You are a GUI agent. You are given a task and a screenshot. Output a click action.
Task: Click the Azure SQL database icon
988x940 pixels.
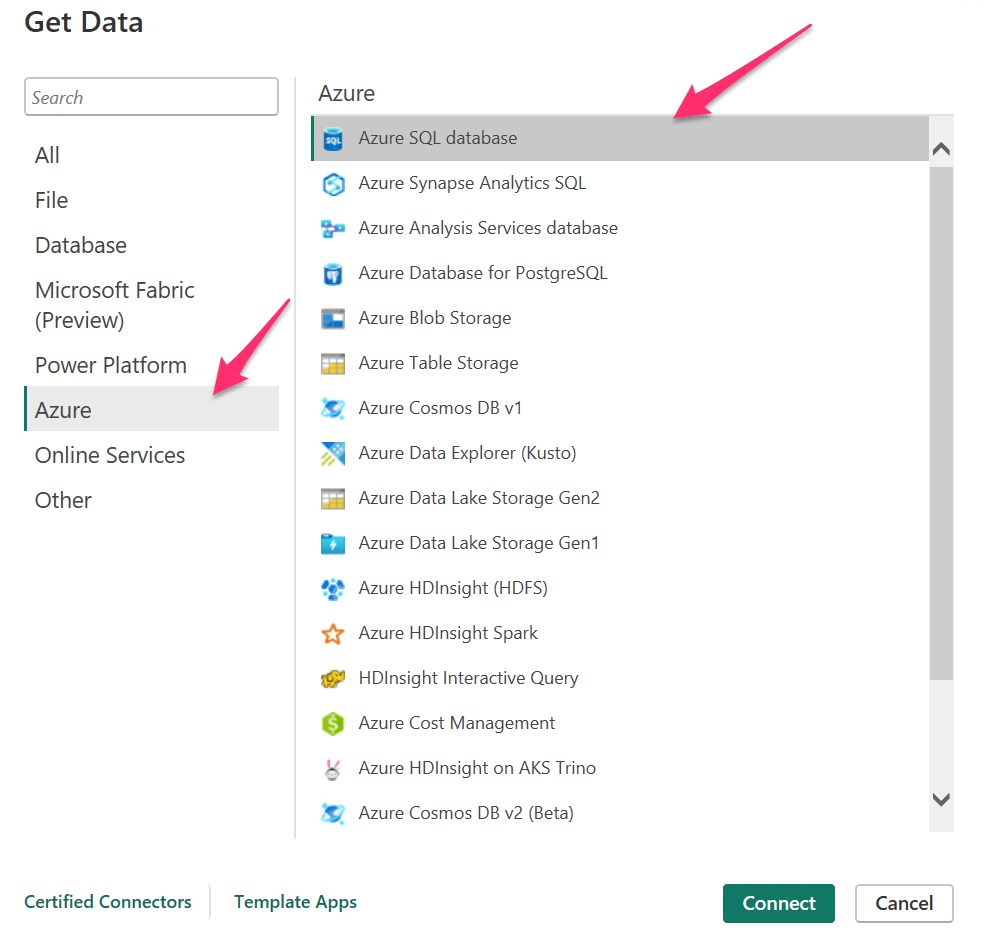pyautogui.click(x=333, y=139)
